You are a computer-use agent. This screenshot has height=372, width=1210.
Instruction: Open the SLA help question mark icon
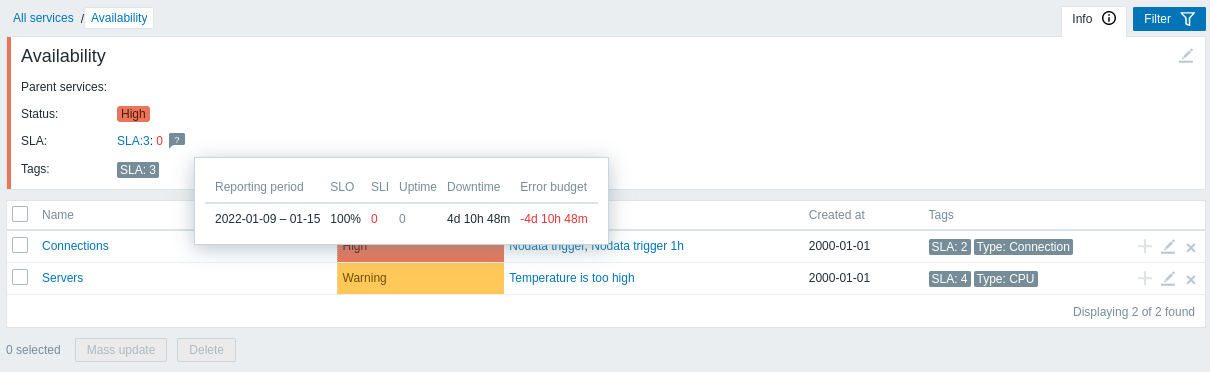click(x=177, y=141)
